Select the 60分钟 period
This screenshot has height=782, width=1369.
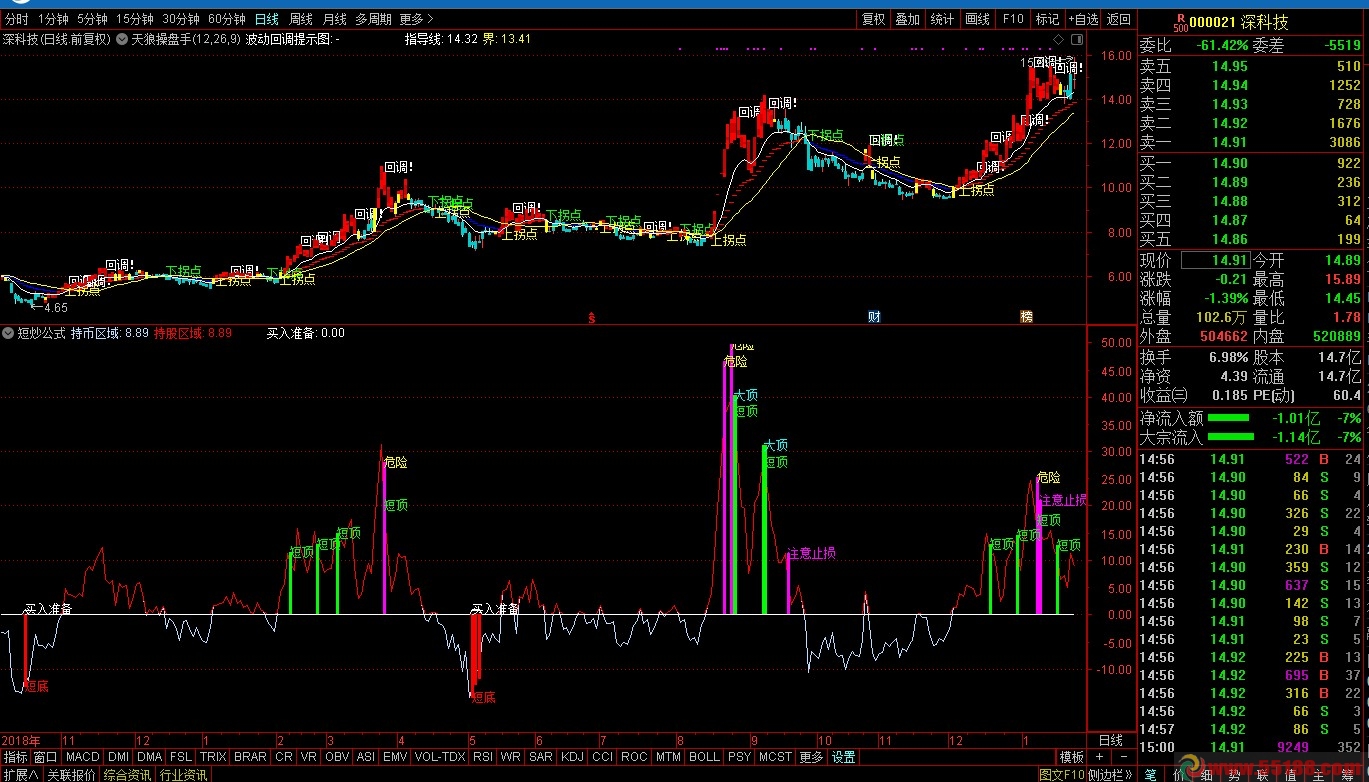pyautogui.click(x=227, y=19)
